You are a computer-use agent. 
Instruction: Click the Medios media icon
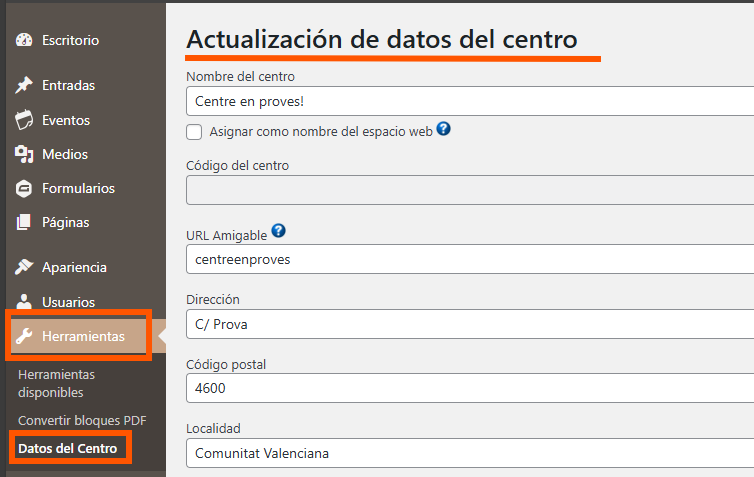pyautogui.click(x=25, y=154)
